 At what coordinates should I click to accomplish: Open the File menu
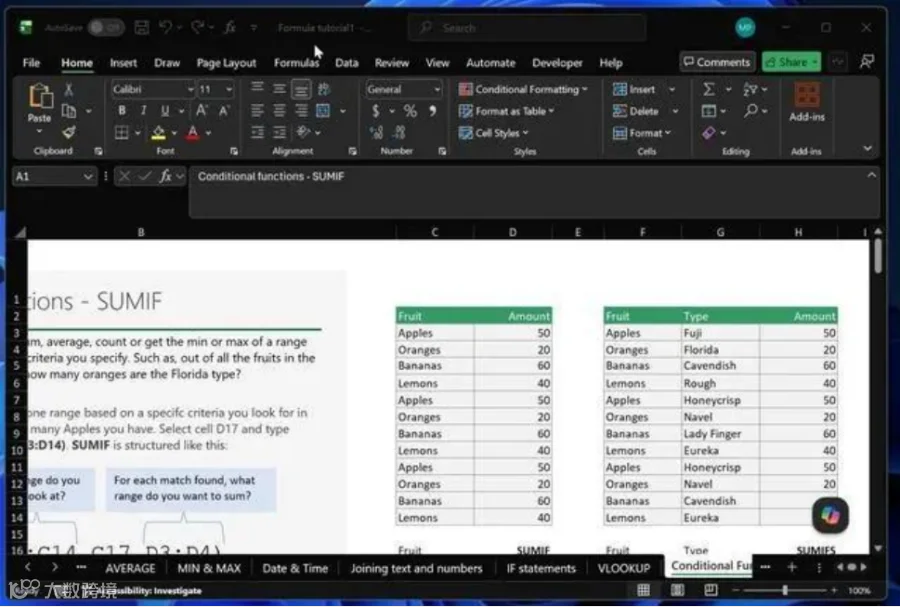pos(31,63)
